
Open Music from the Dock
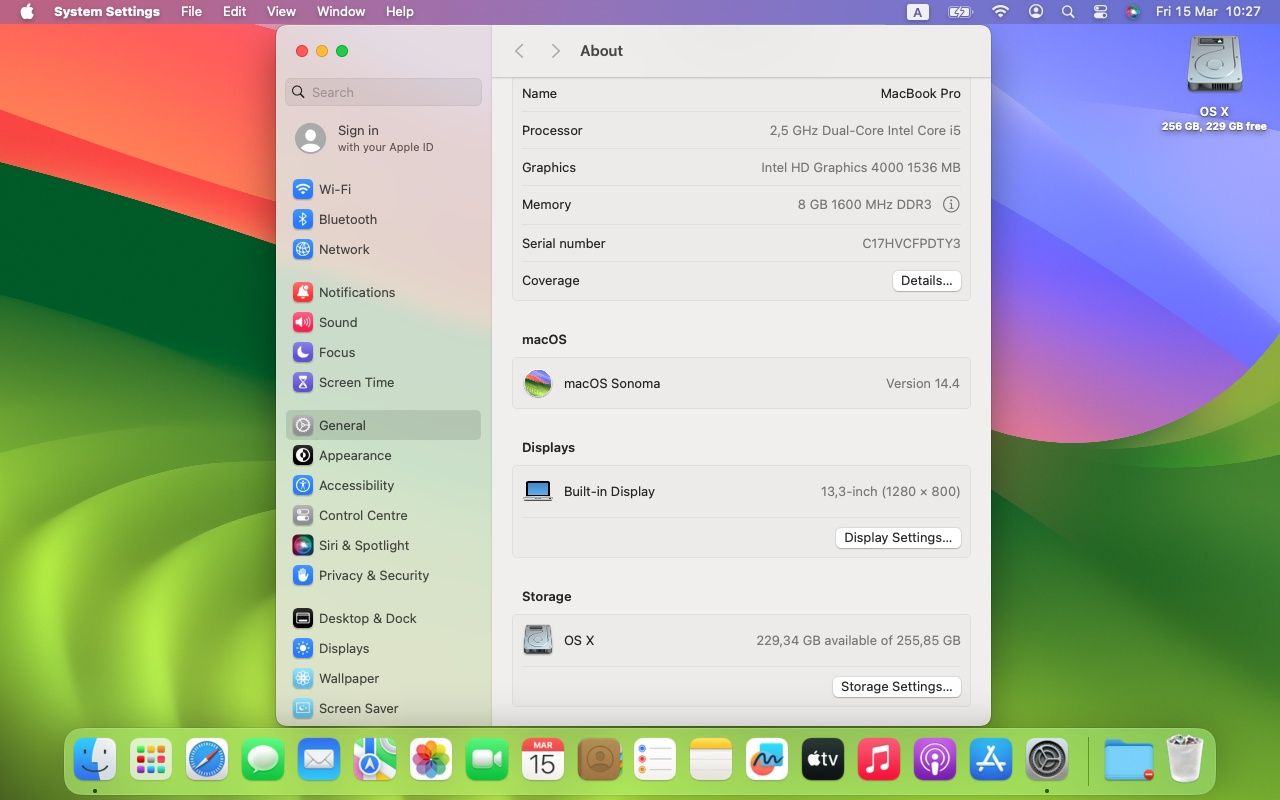click(x=879, y=760)
